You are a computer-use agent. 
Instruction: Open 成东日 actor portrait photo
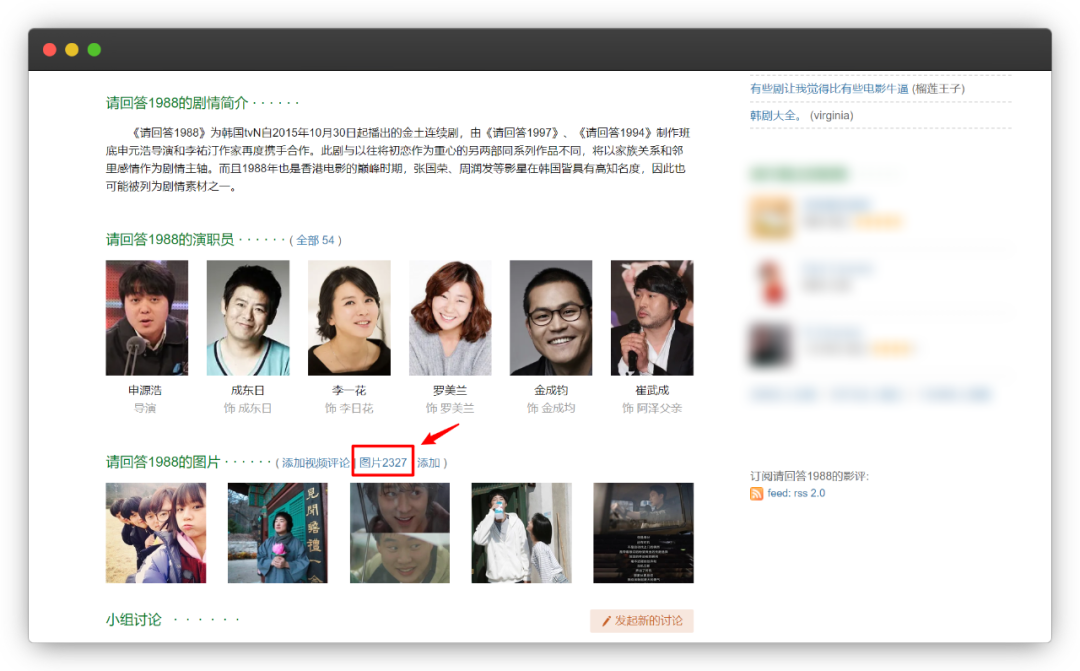tap(248, 318)
